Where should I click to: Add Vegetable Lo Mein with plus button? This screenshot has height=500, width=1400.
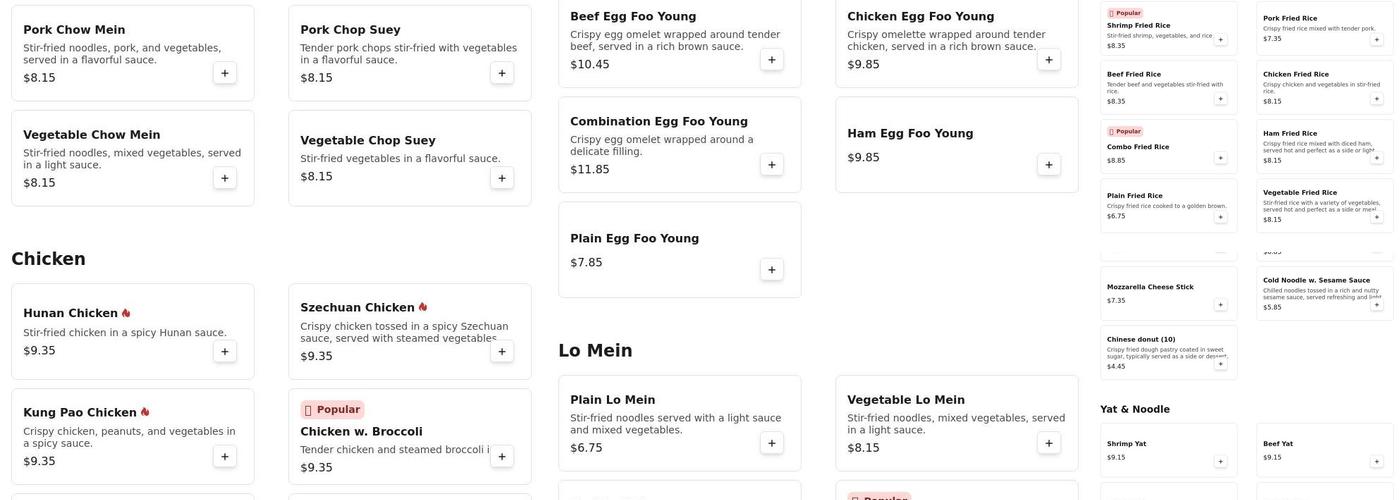[x=1048, y=443]
